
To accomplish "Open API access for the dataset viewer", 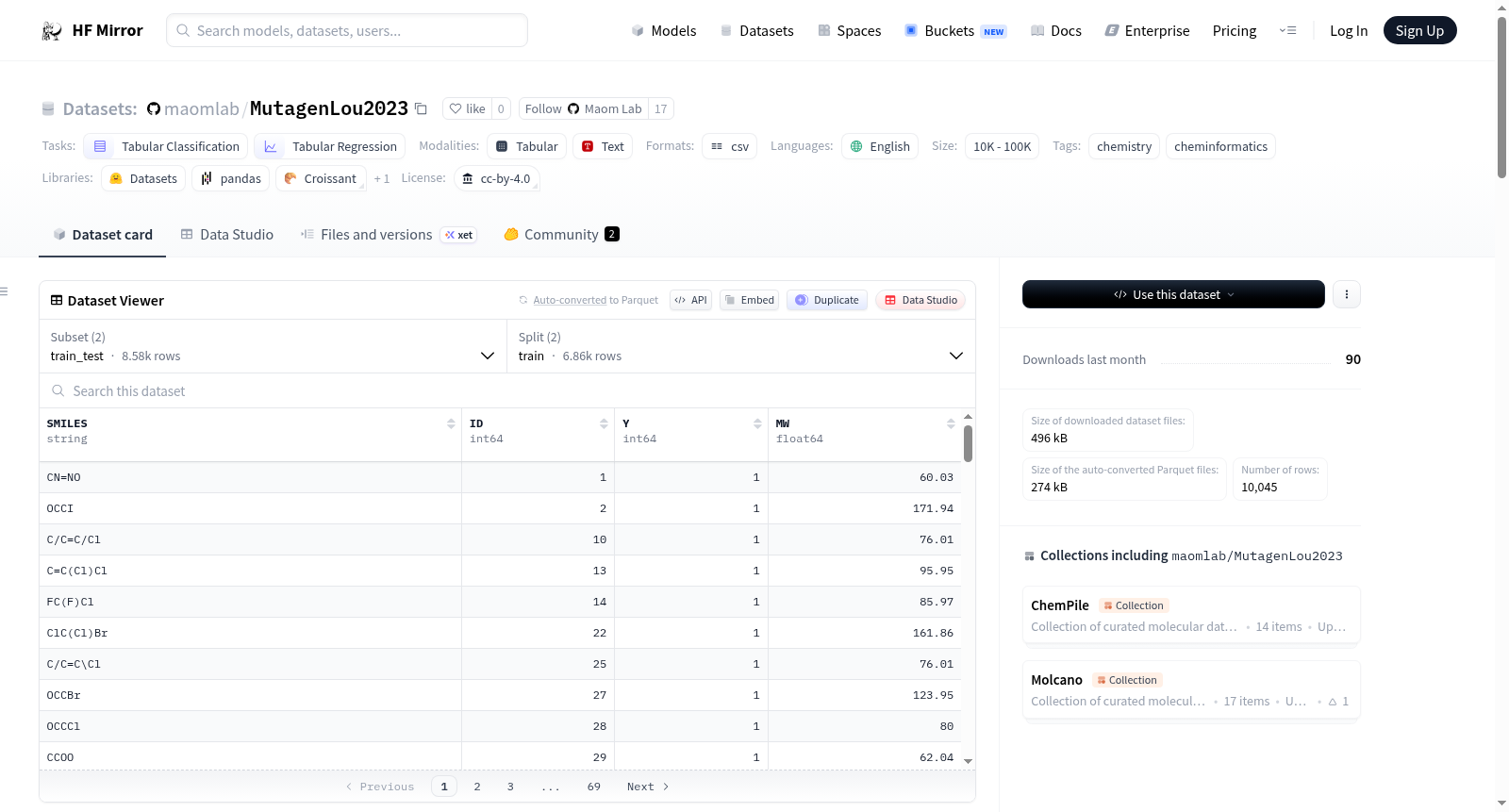I will click(x=690, y=300).
